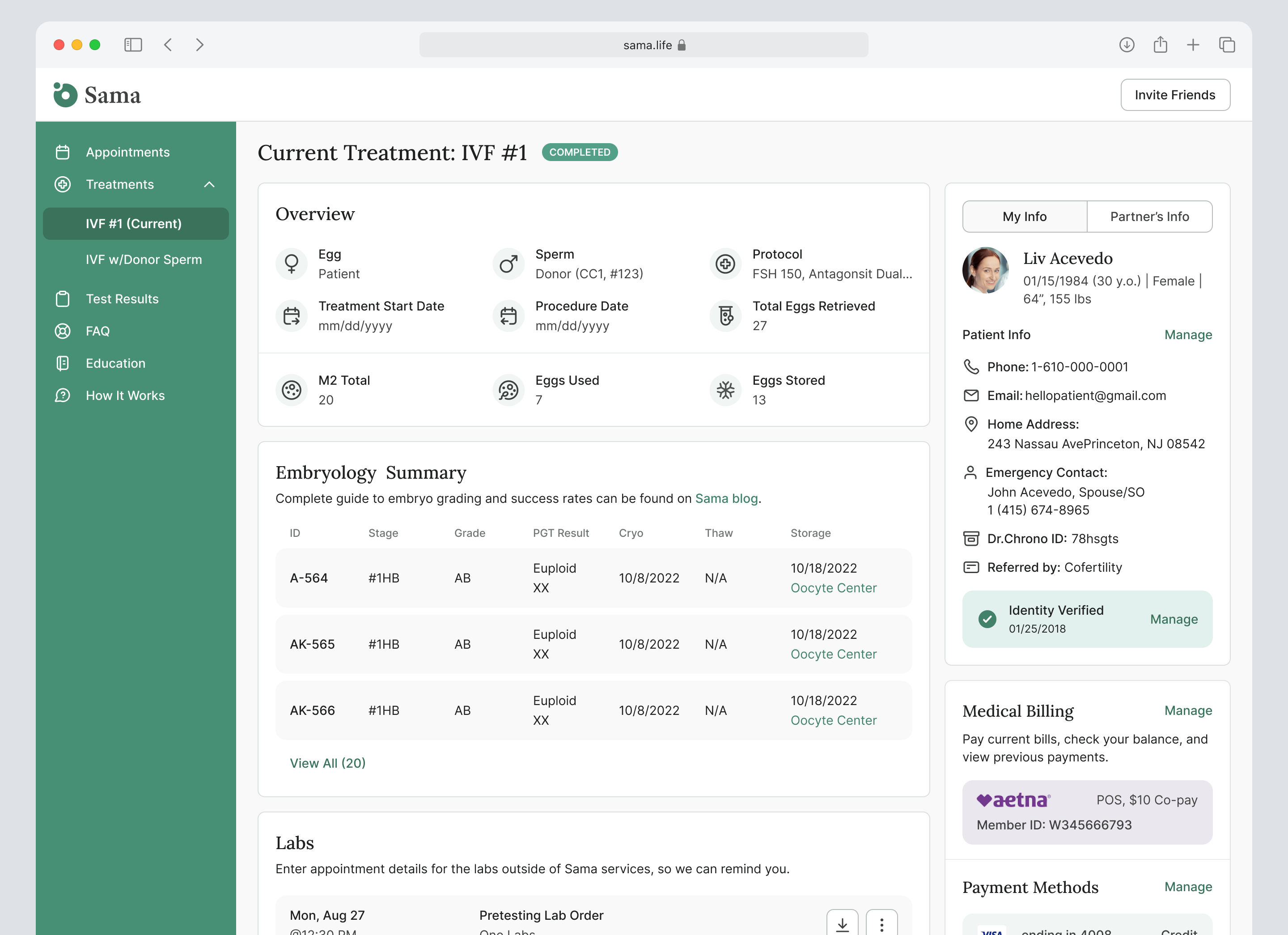
Task: Click the Sama logo
Action: 97,95
